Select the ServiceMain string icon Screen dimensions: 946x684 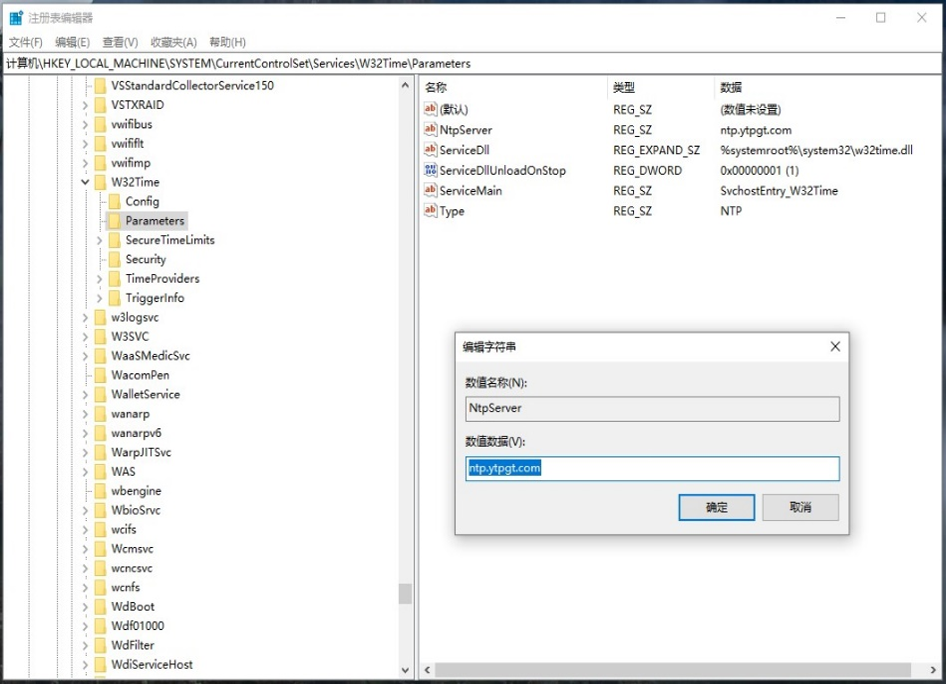(431, 190)
